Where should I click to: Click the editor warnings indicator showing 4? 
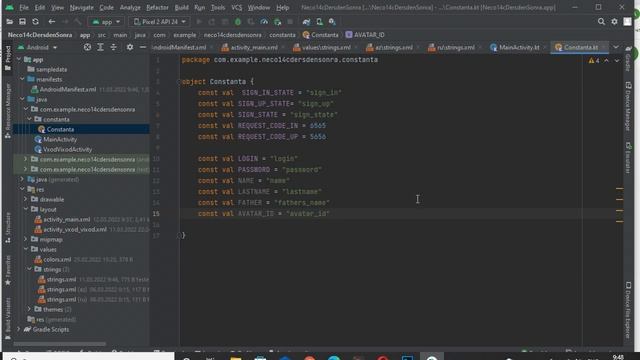[594, 60]
